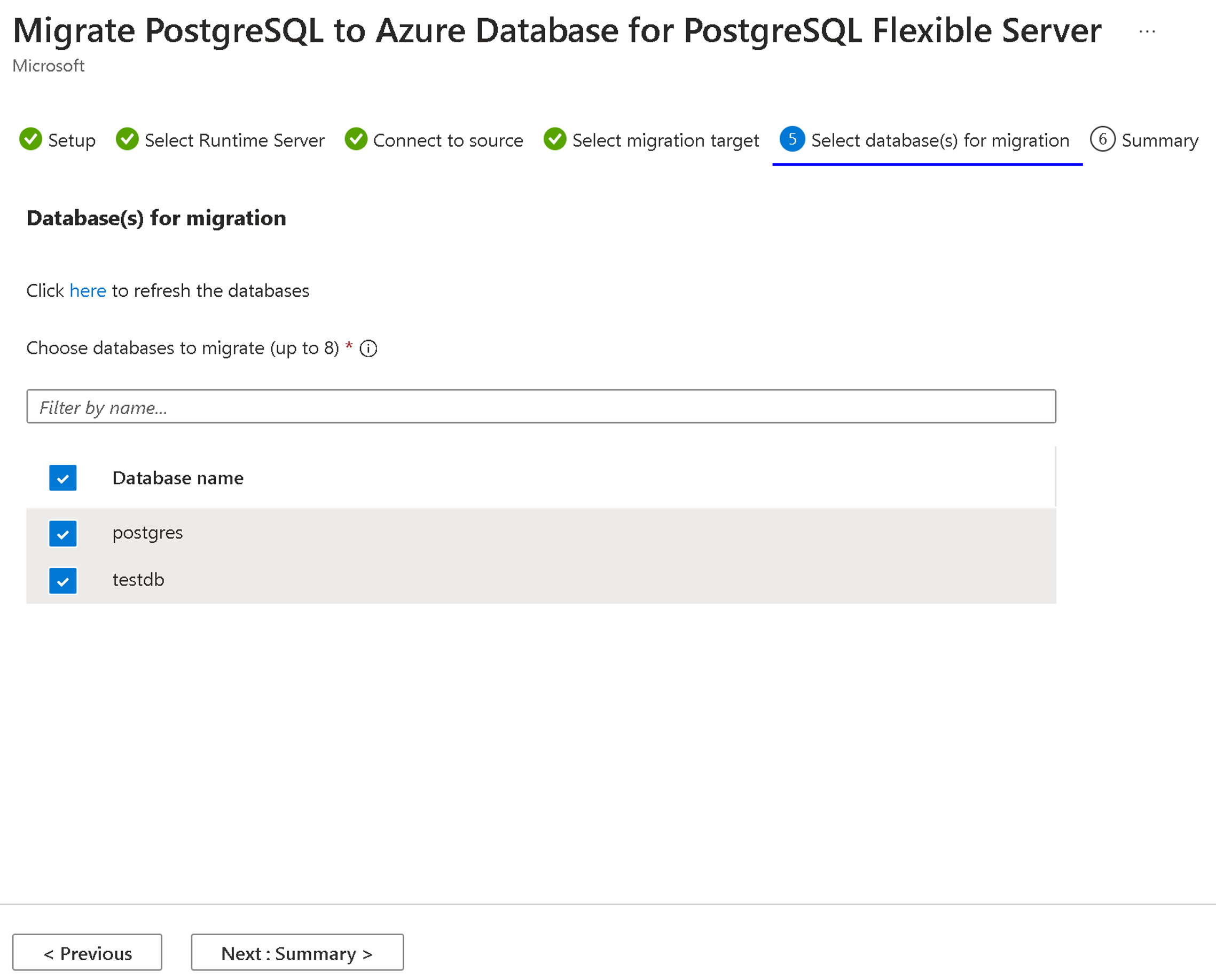Image resolution: width=1216 pixels, height=980 pixels.
Task: Toggle the select-all databases checkbox
Action: click(62, 477)
